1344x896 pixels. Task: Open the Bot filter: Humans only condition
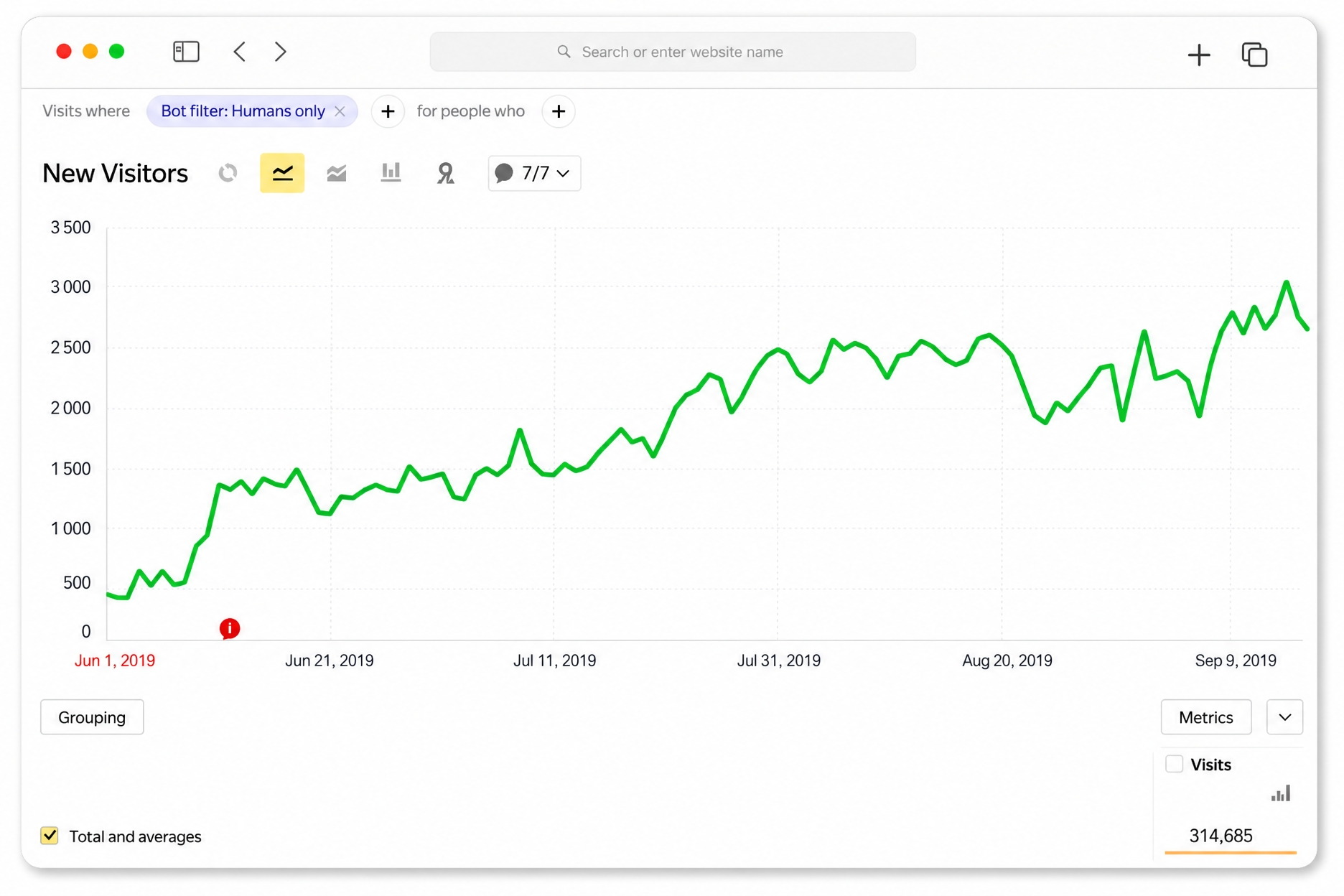(x=243, y=111)
